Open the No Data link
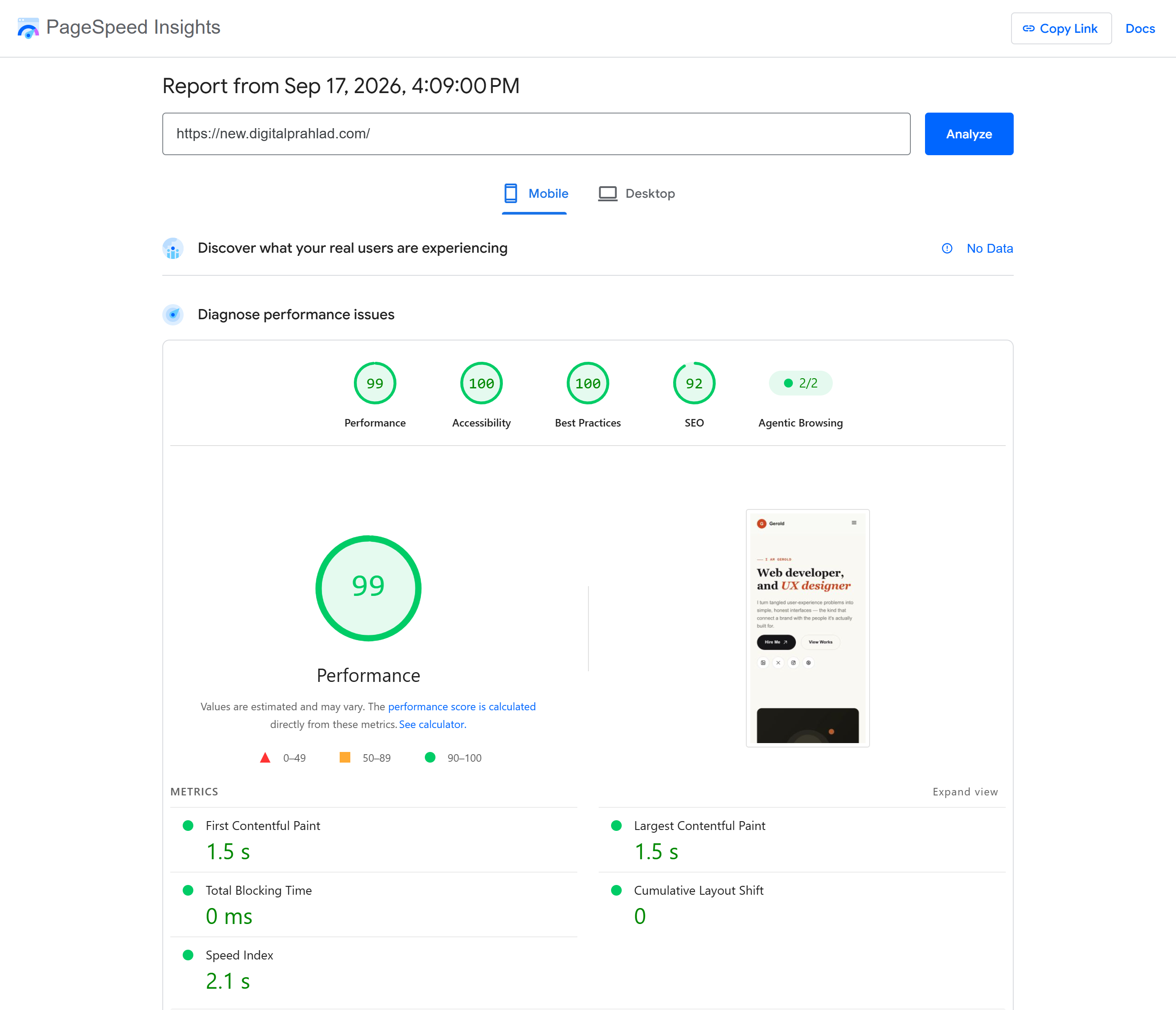The image size is (1176, 1010). 989,249
